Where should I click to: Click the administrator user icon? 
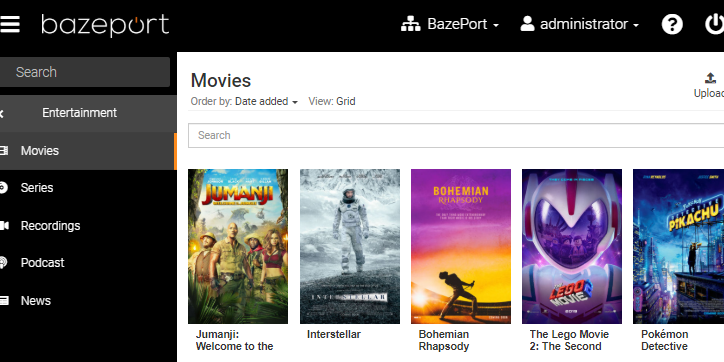[527, 24]
